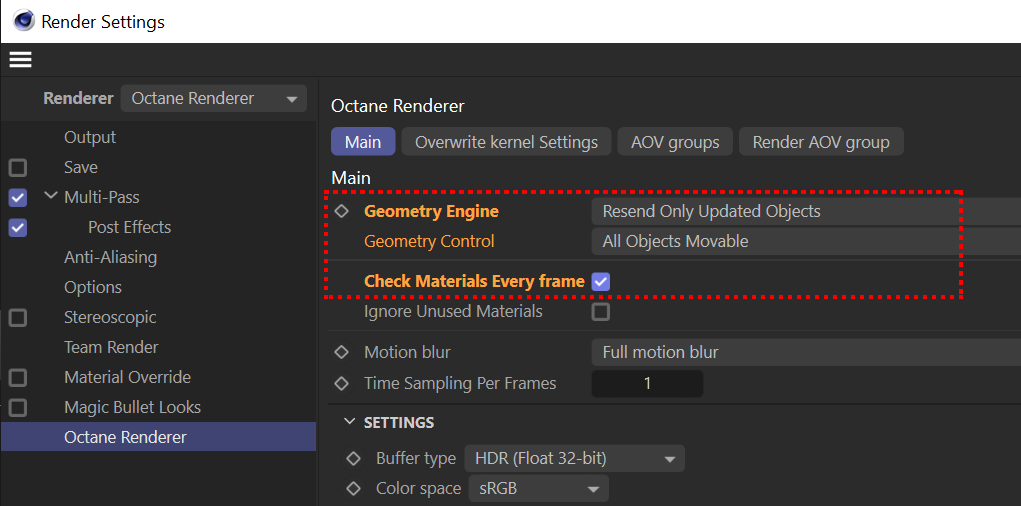1021x506 pixels.
Task: Select Save in the settings list
Action: (81, 167)
